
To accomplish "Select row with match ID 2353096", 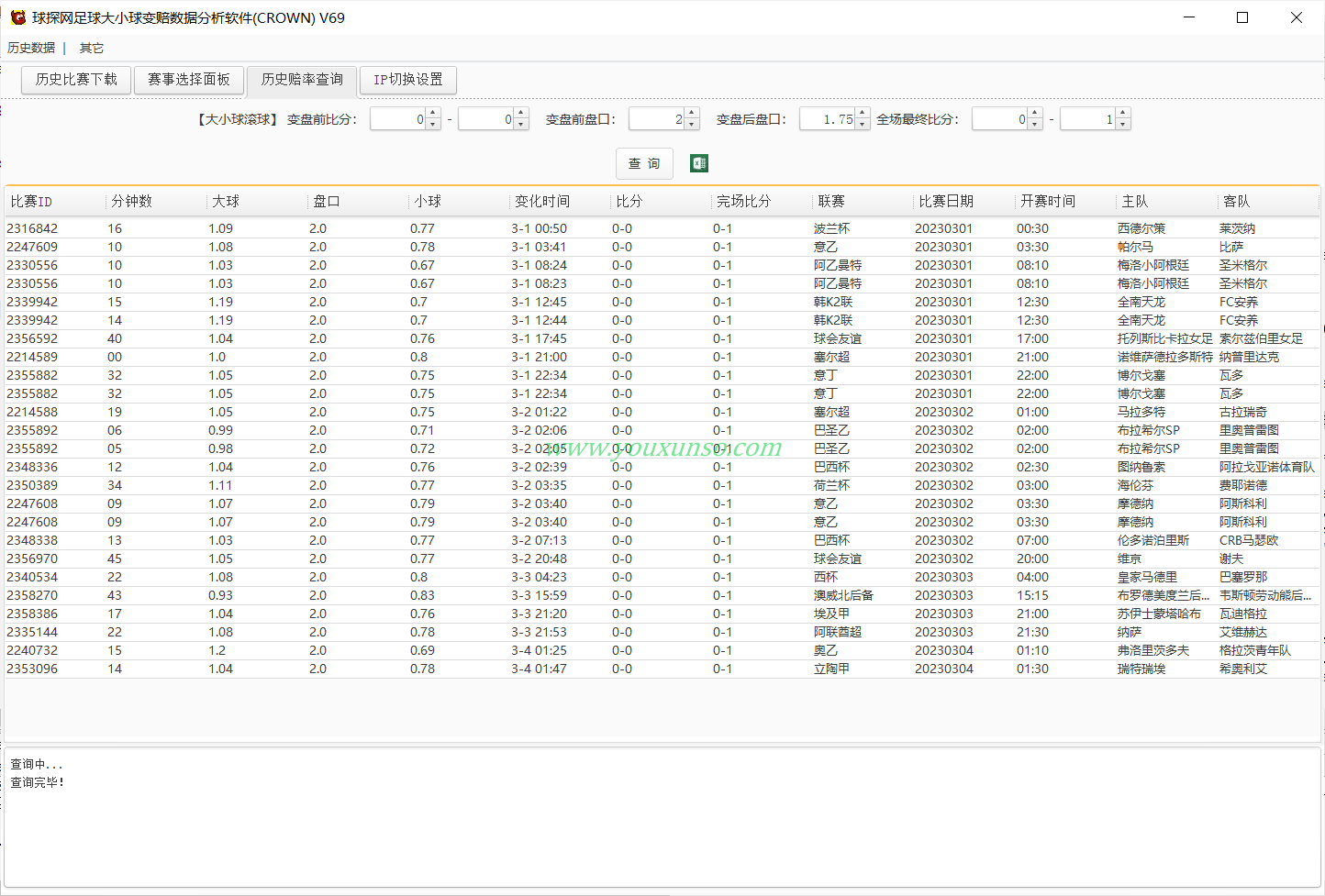I will coord(662,669).
